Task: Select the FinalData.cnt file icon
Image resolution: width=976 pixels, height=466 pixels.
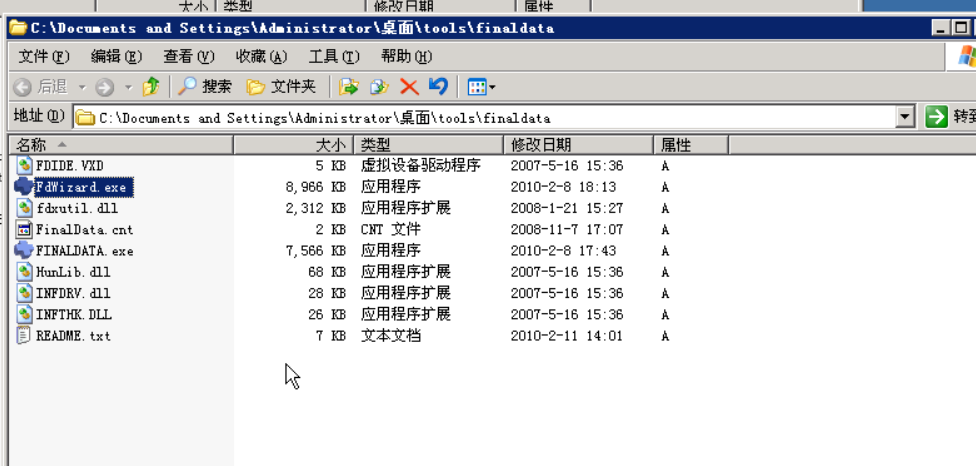Action: (24, 230)
